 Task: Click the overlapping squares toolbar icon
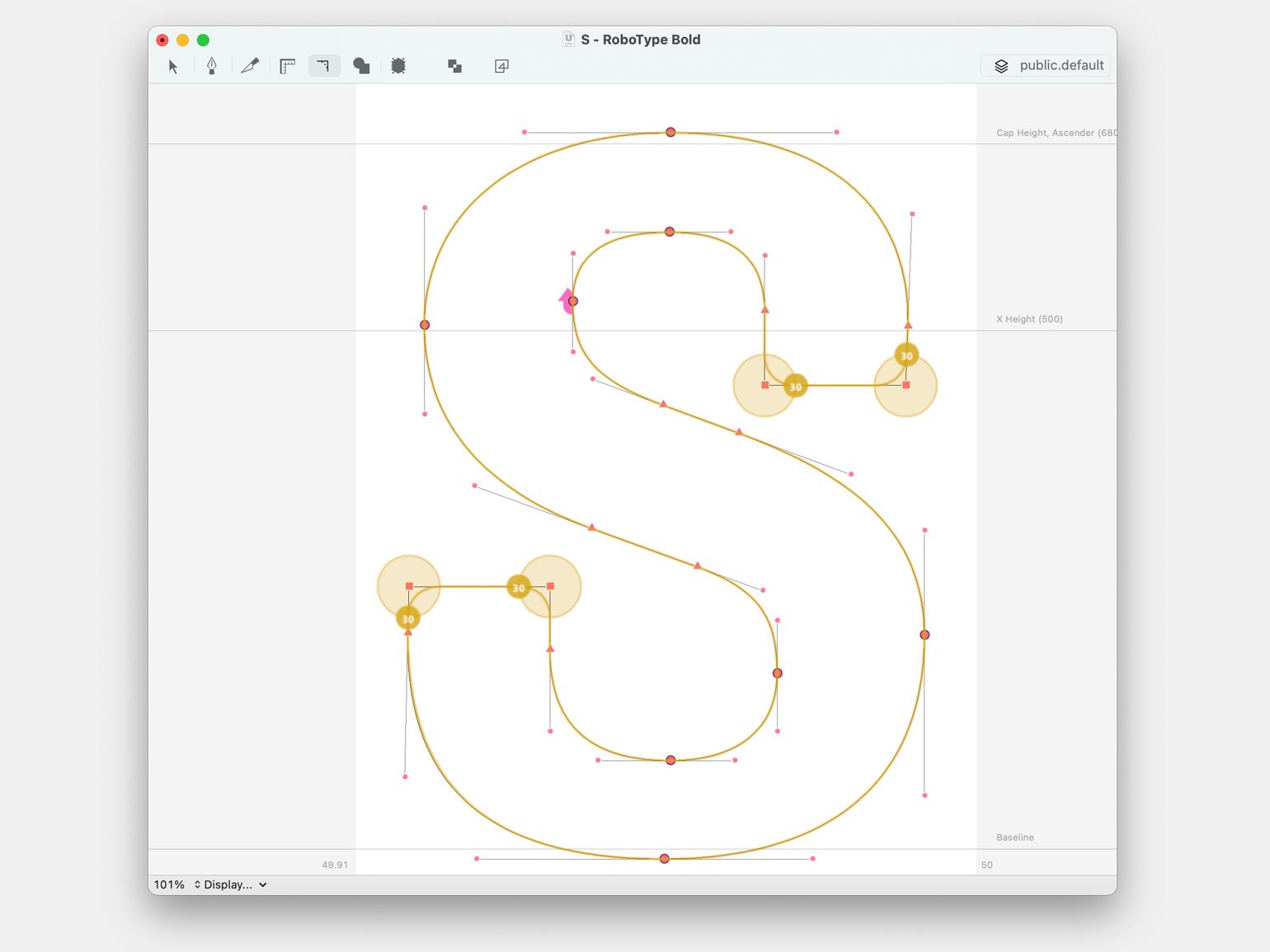coord(454,66)
